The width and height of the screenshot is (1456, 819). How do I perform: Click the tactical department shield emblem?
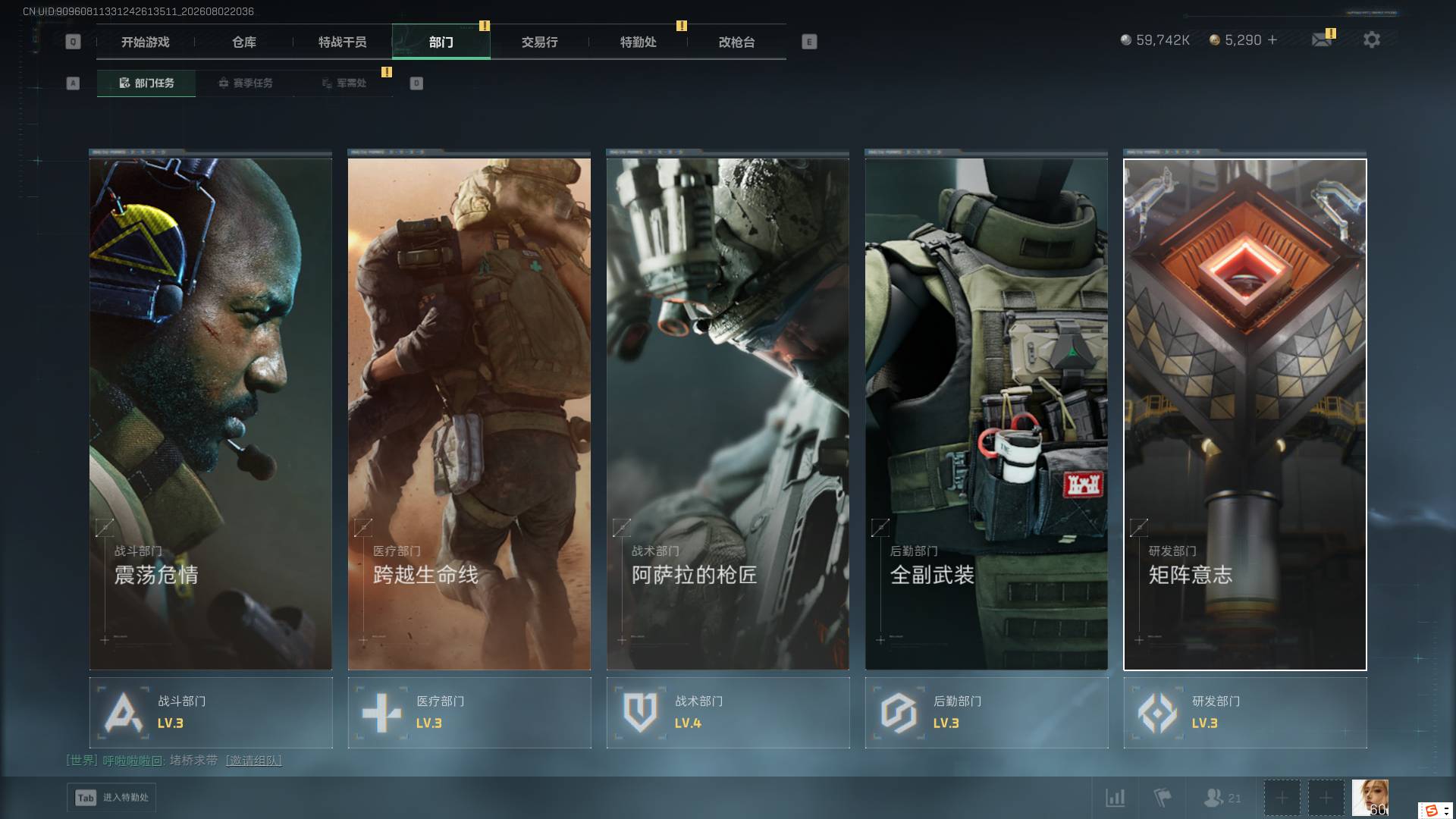(x=640, y=713)
